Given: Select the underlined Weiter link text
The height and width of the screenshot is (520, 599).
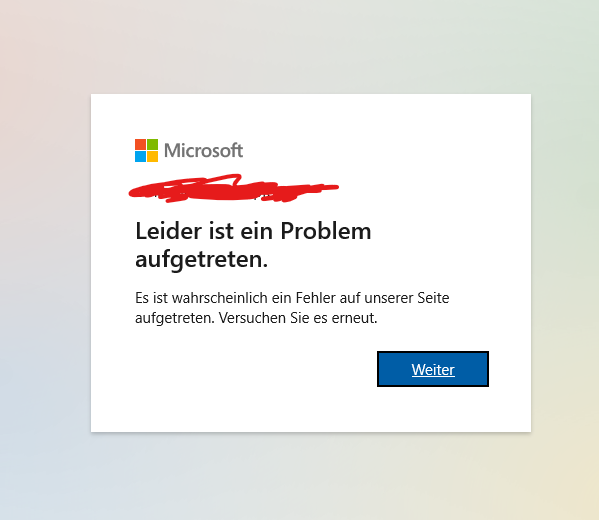Looking at the screenshot, I should pyautogui.click(x=433, y=370).
